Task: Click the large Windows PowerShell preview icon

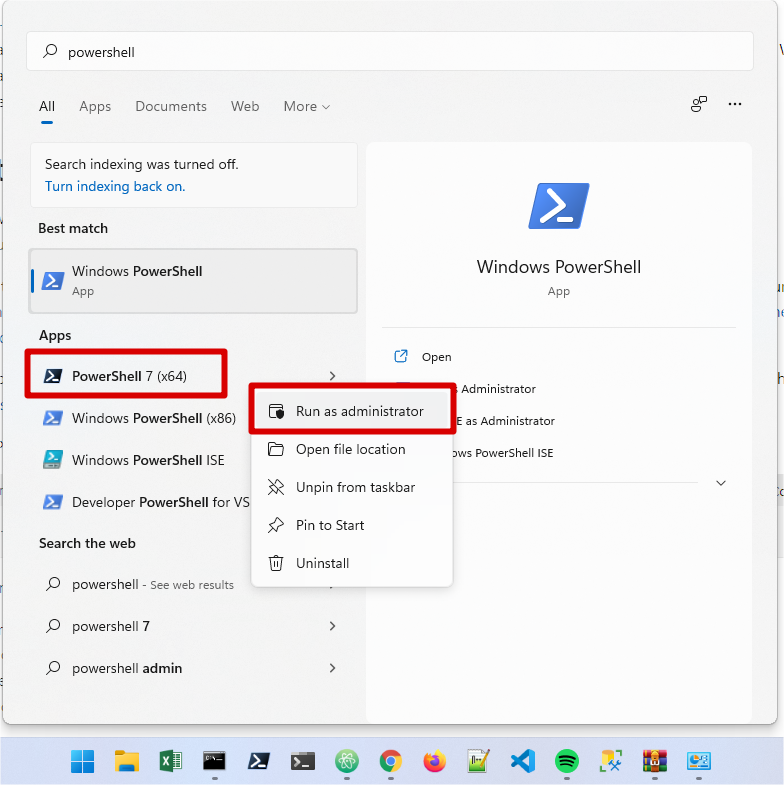Action: click(558, 206)
